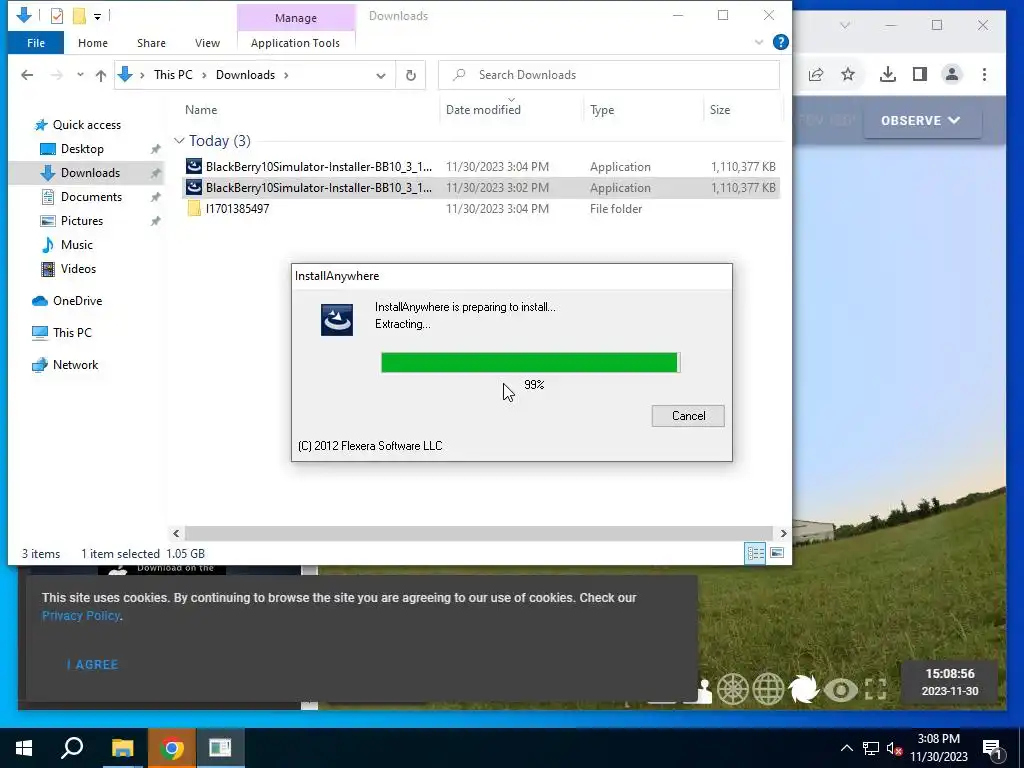Image resolution: width=1024 pixels, height=768 pixels.
Task: Open Music in the navigation pane
Action: click(76, 245)
